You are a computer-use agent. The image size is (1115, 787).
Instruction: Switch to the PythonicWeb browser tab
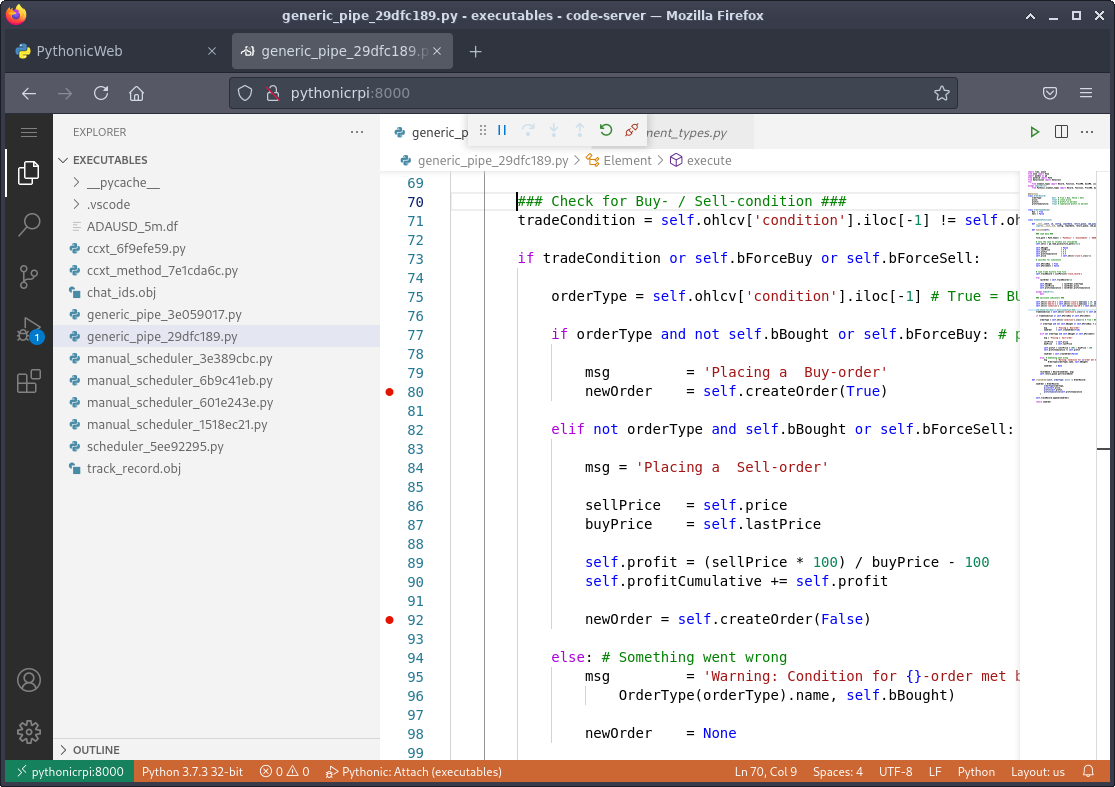(110, 50)
